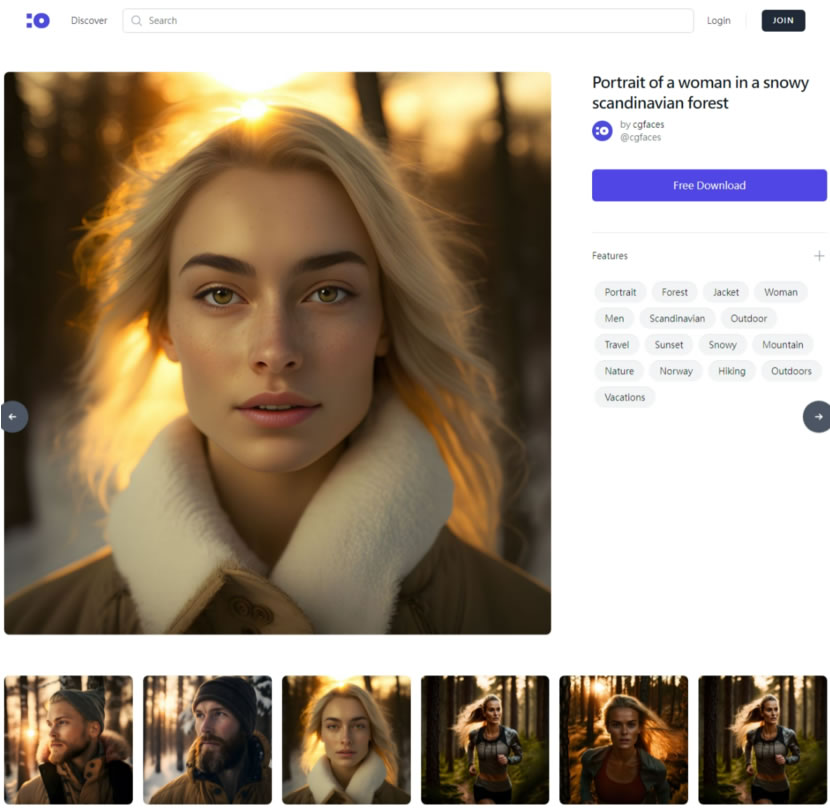This screenshot has width=830, height=812.
Task: Focus the Search input field
Action: [x=408, y=21]
